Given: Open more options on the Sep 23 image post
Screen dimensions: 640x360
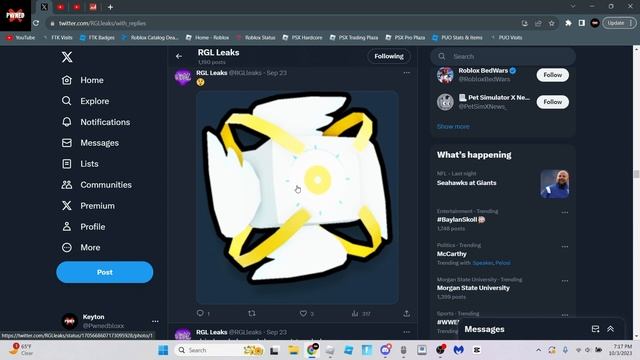Looking at the screenshot, I should (407, 73).
